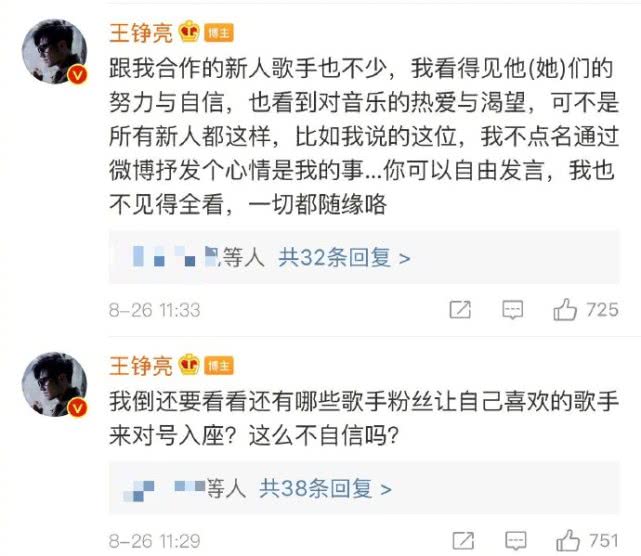
Task: Click 博主 tag on second comment
Action: pyautogui.click(x=220, y=365)
